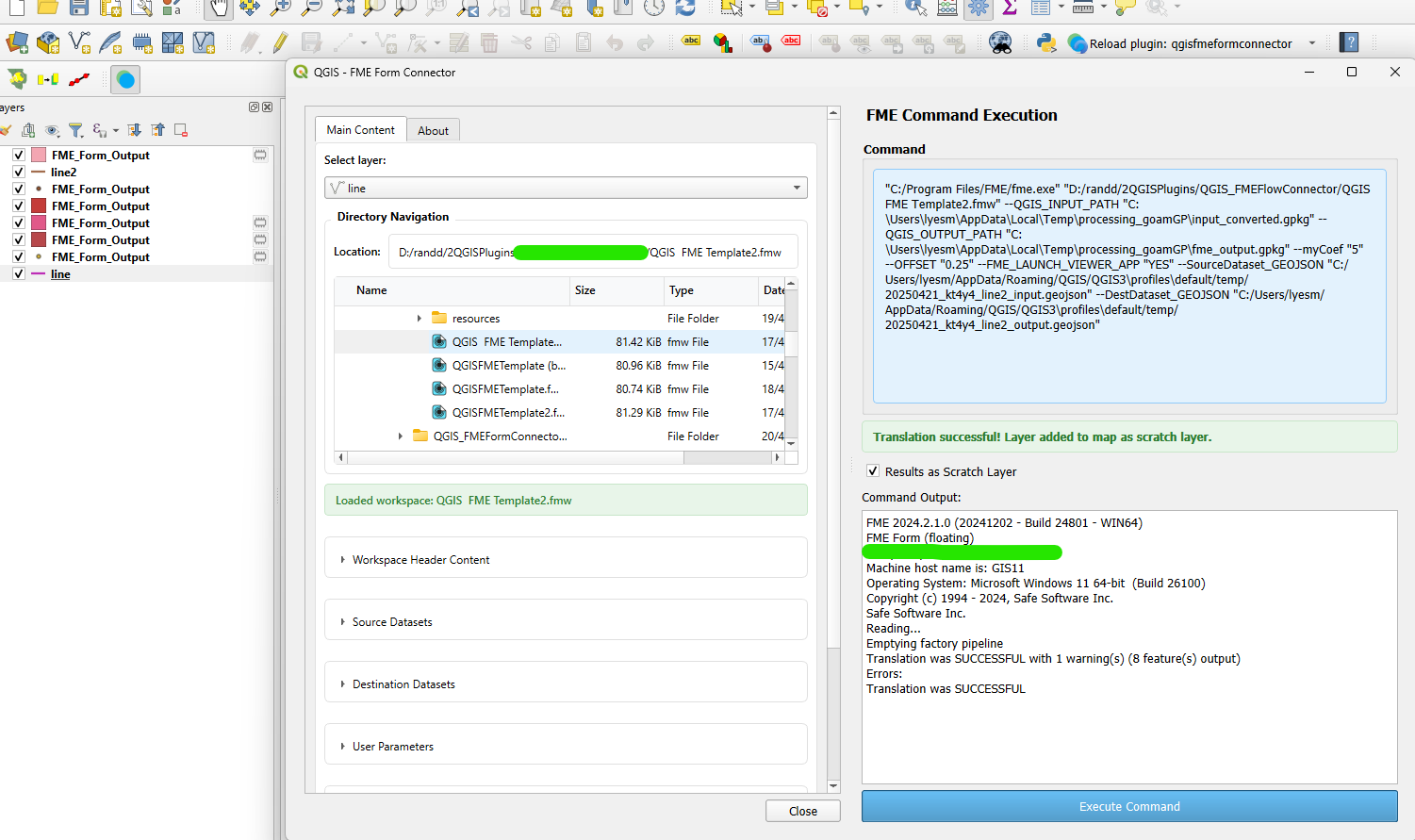Click the Zoom Out magnifier tool
This screenshot has height=840, width=1415.
(311, 8)
